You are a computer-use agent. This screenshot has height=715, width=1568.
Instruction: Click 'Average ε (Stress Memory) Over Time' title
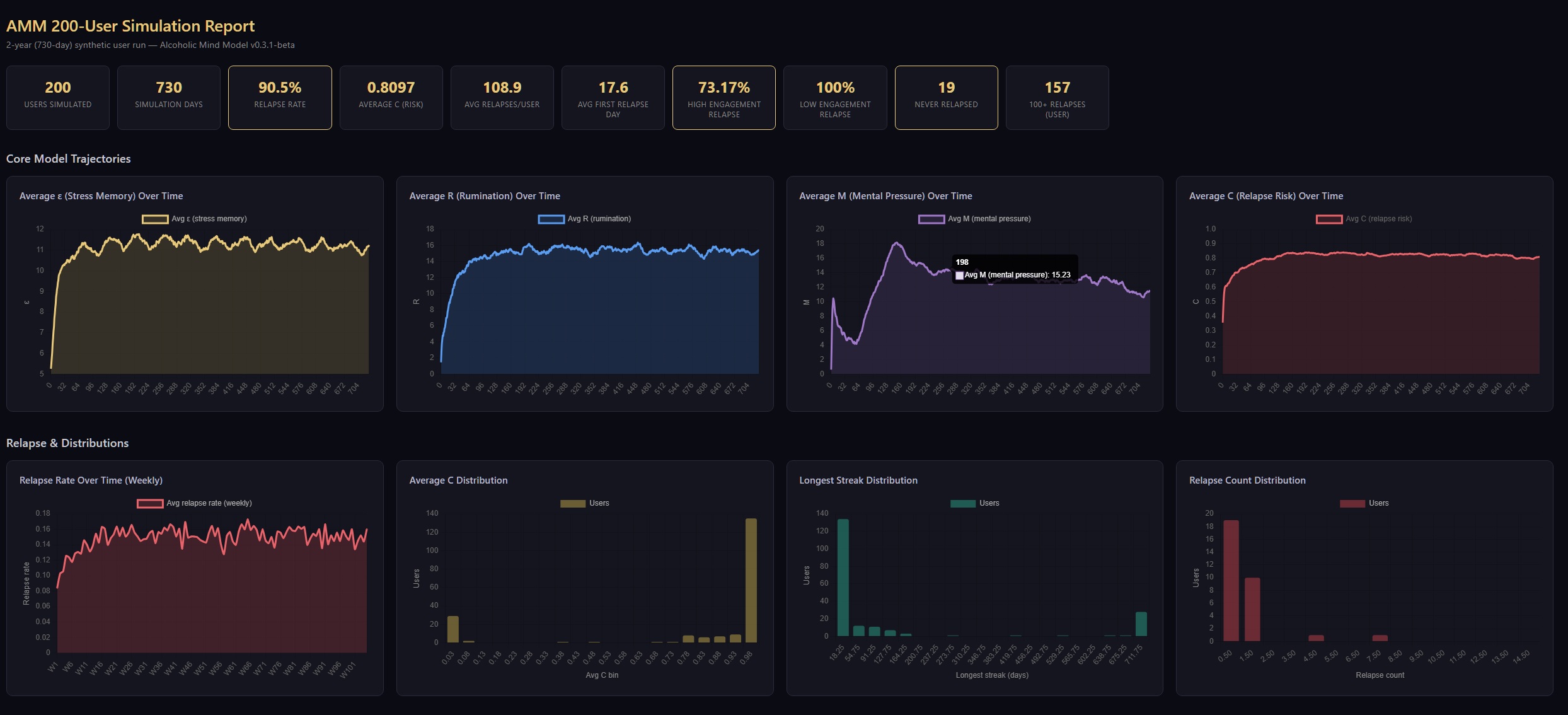[x=101, y=196]
